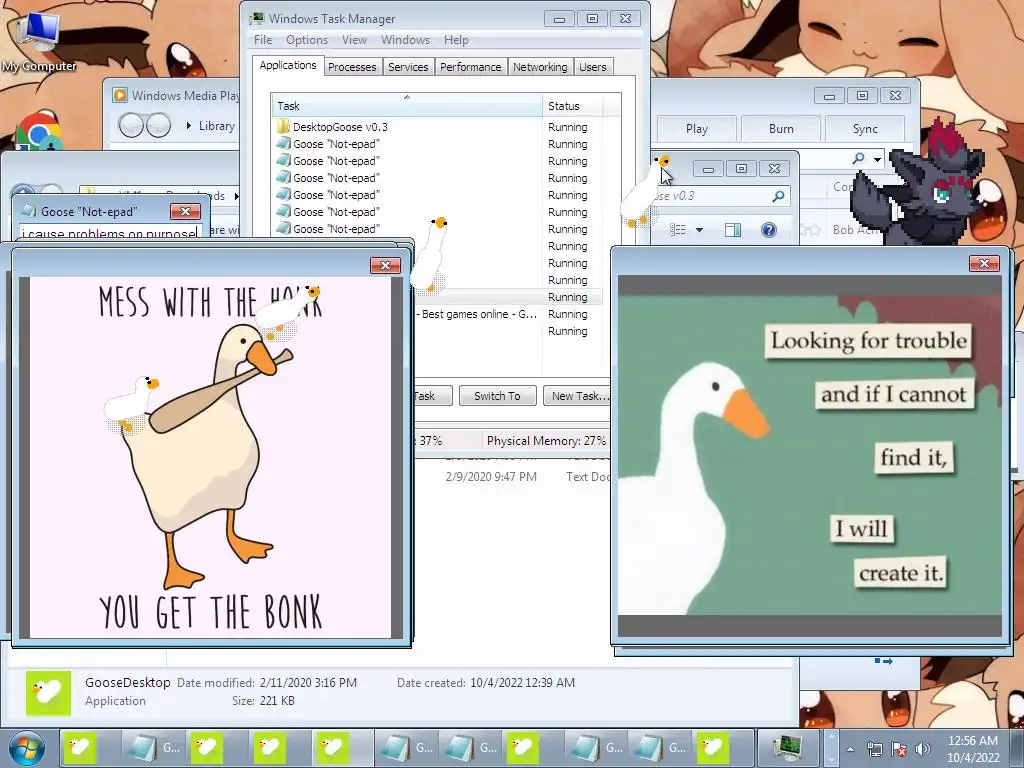
Task: Click the network tray icon
Action: [874, 749]
